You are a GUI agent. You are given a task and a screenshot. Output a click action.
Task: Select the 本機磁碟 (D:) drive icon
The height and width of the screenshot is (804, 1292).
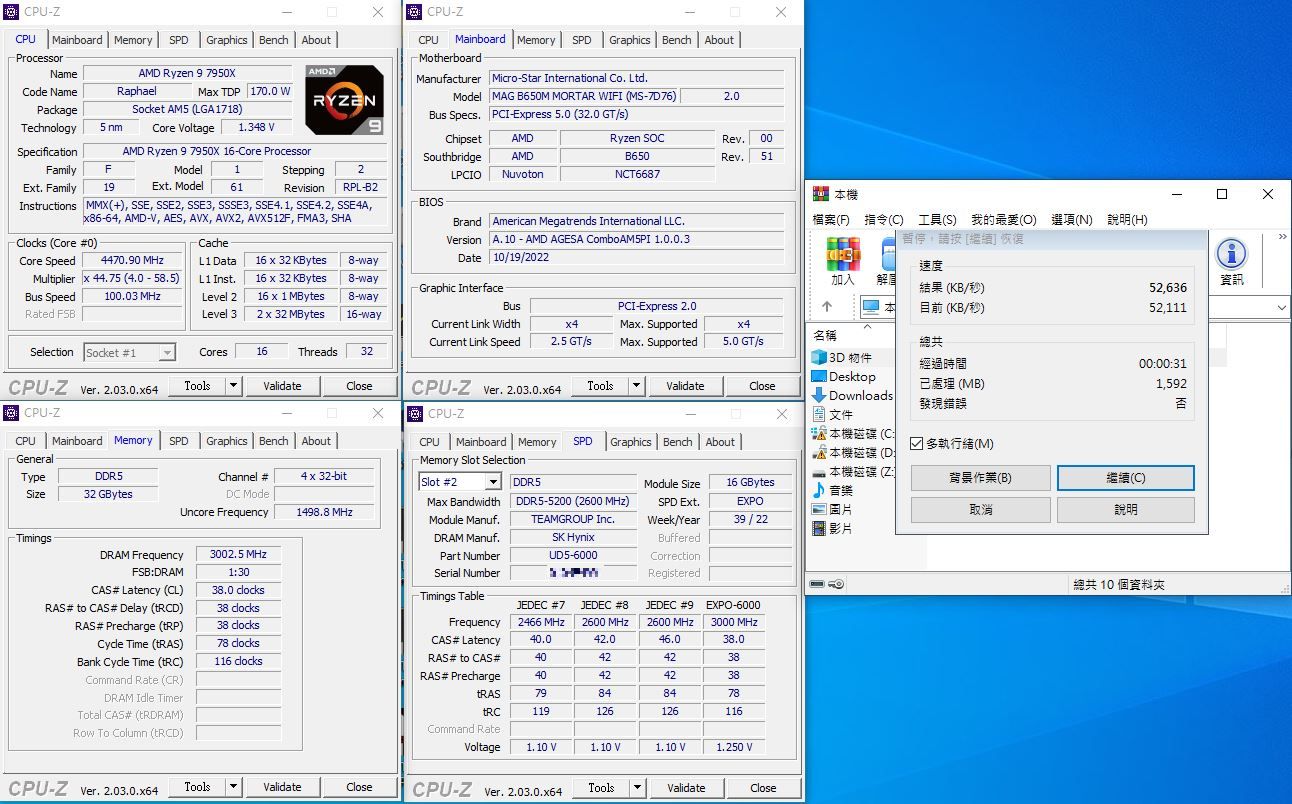pos(819,452)
